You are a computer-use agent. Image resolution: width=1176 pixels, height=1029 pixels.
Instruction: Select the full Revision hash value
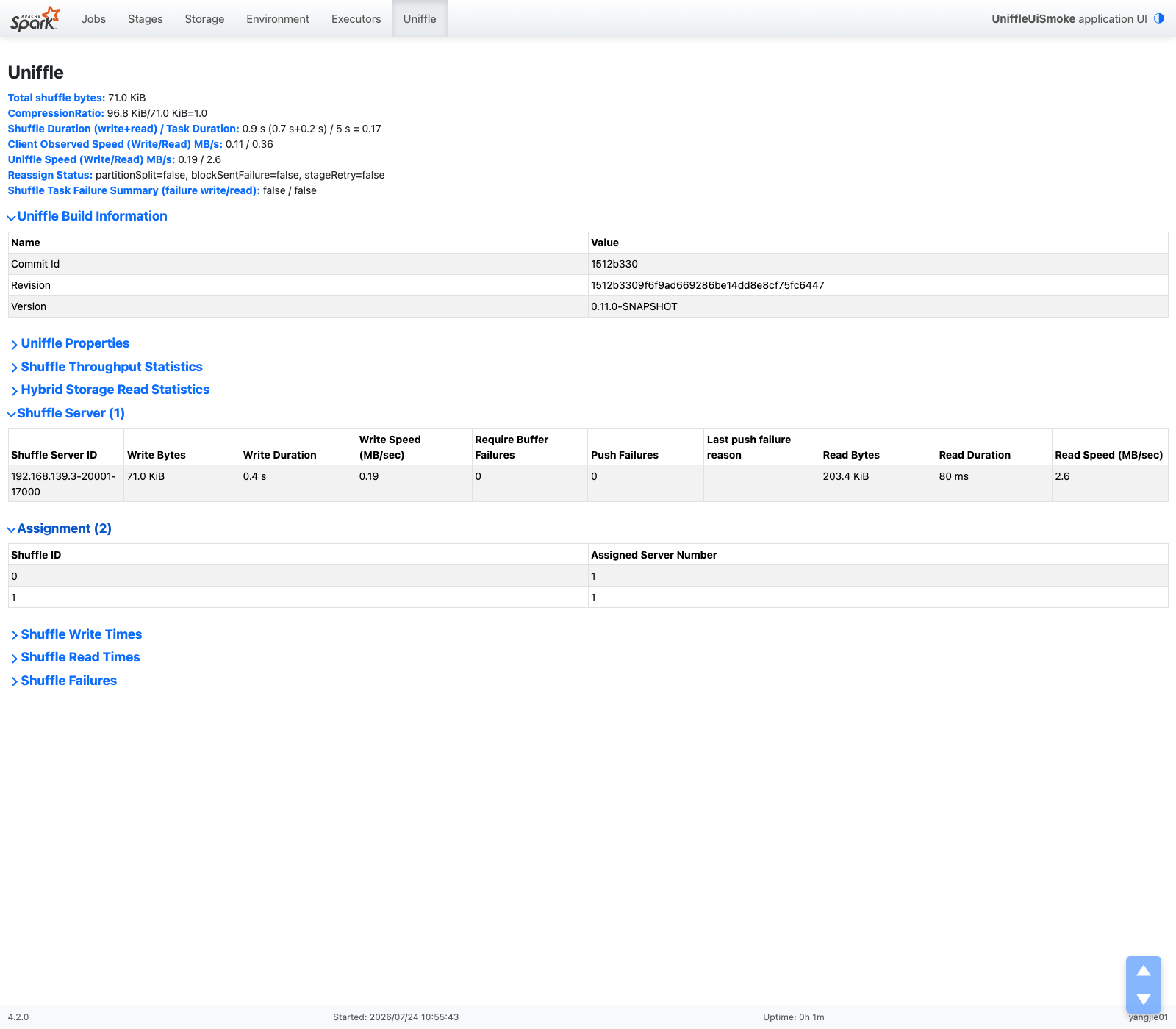click(x=708, y=285)
